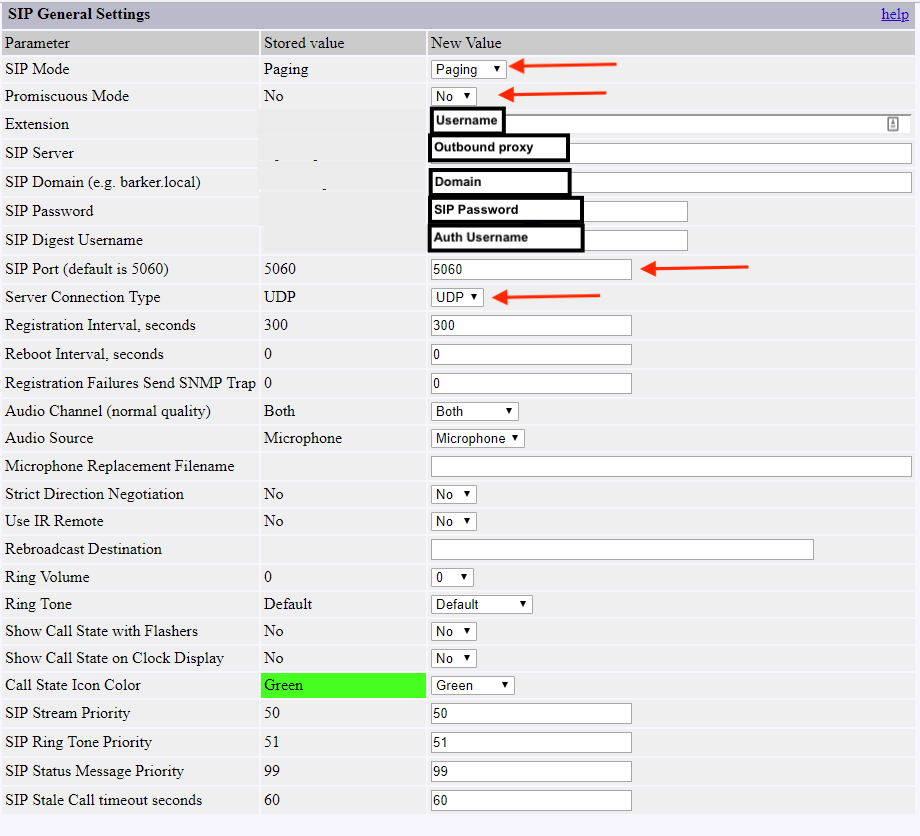
Task: Click the Registration Interval input field
Action: pyautogui.click(x=531, y=326)
